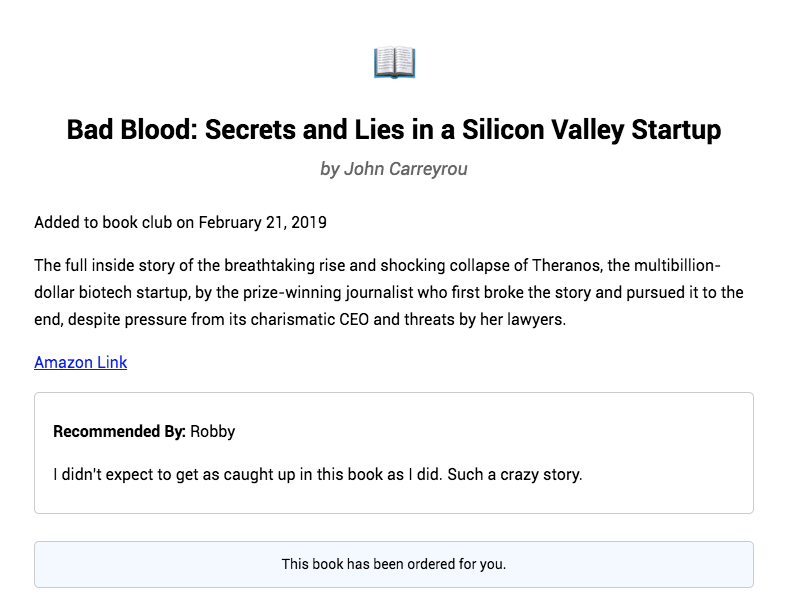Screen dimensions: 785x607
Task: Click the word 'Theranos' in the description
Action: click(x=566, y=265)
